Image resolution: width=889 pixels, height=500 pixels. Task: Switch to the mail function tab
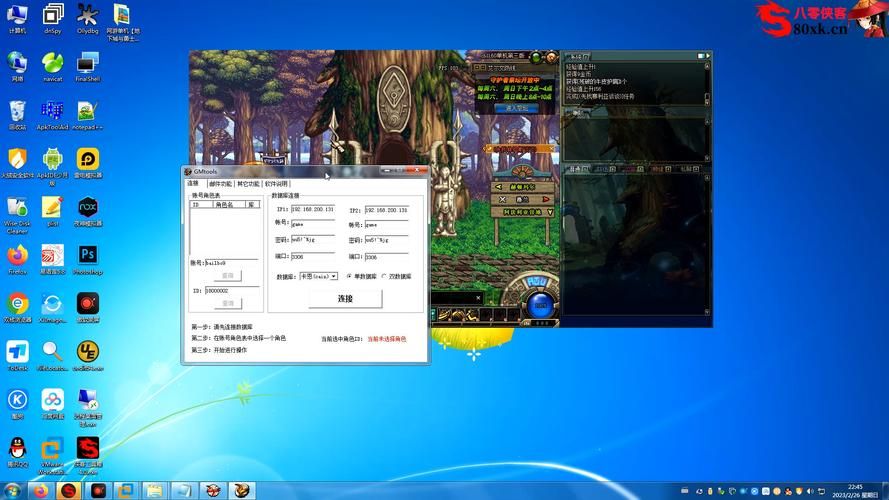tap(220, 184)
